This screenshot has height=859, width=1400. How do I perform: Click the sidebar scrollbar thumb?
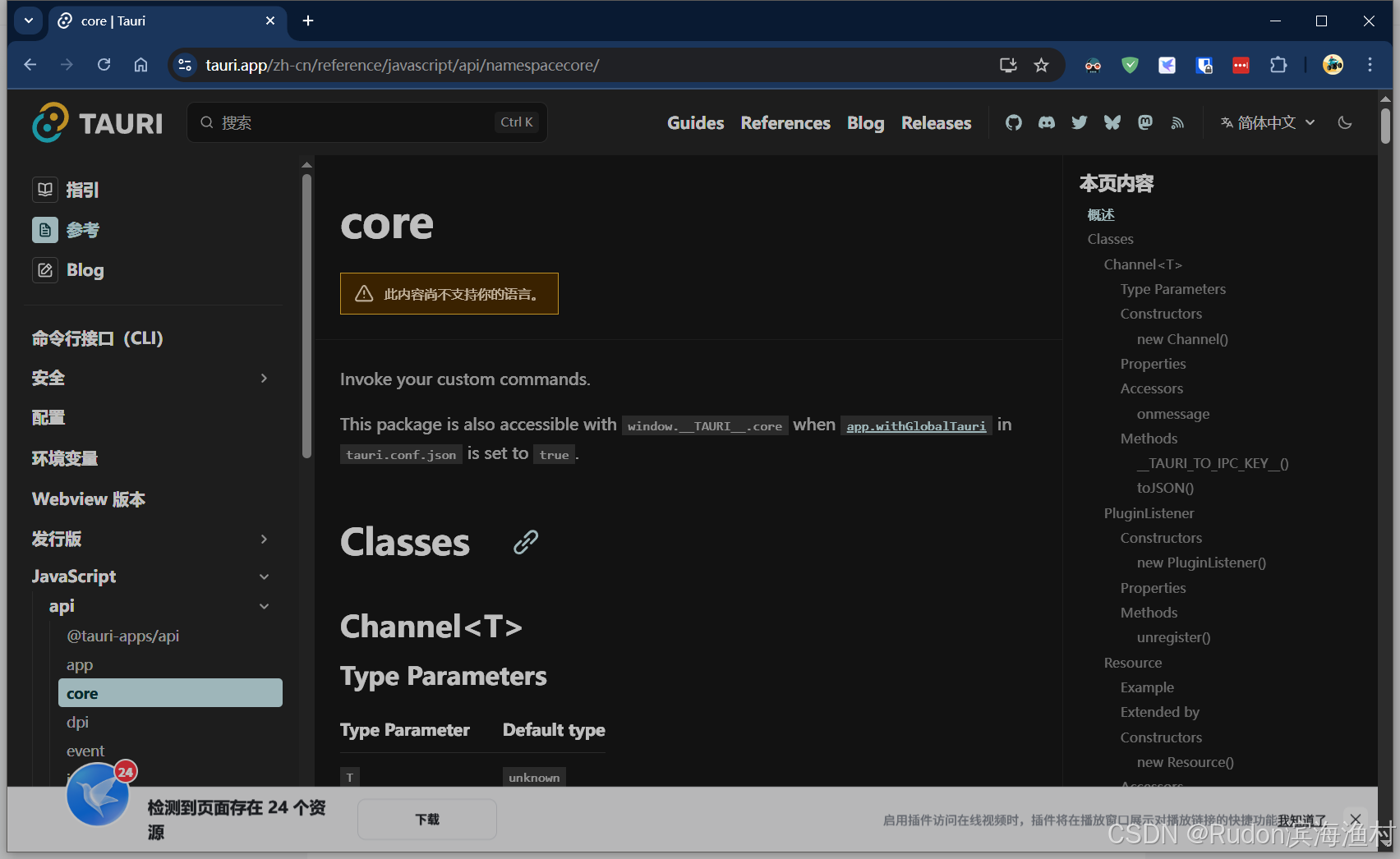tap(306, 316)
